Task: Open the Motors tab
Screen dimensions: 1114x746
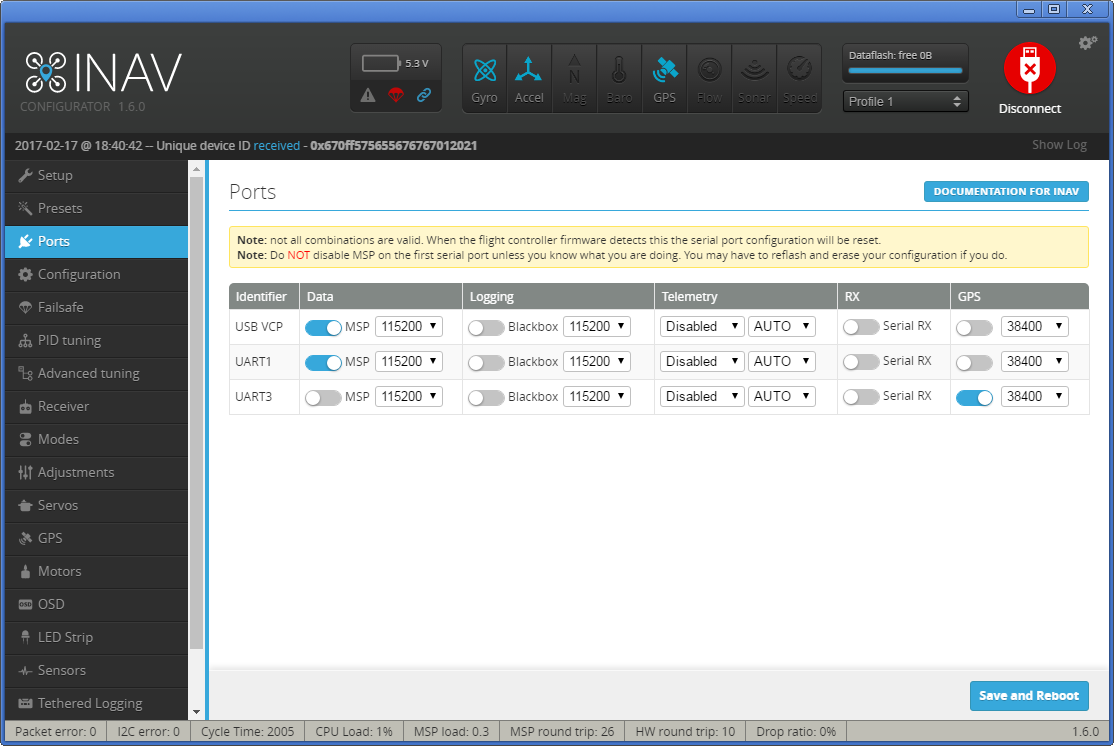Action: click(97, 571)
